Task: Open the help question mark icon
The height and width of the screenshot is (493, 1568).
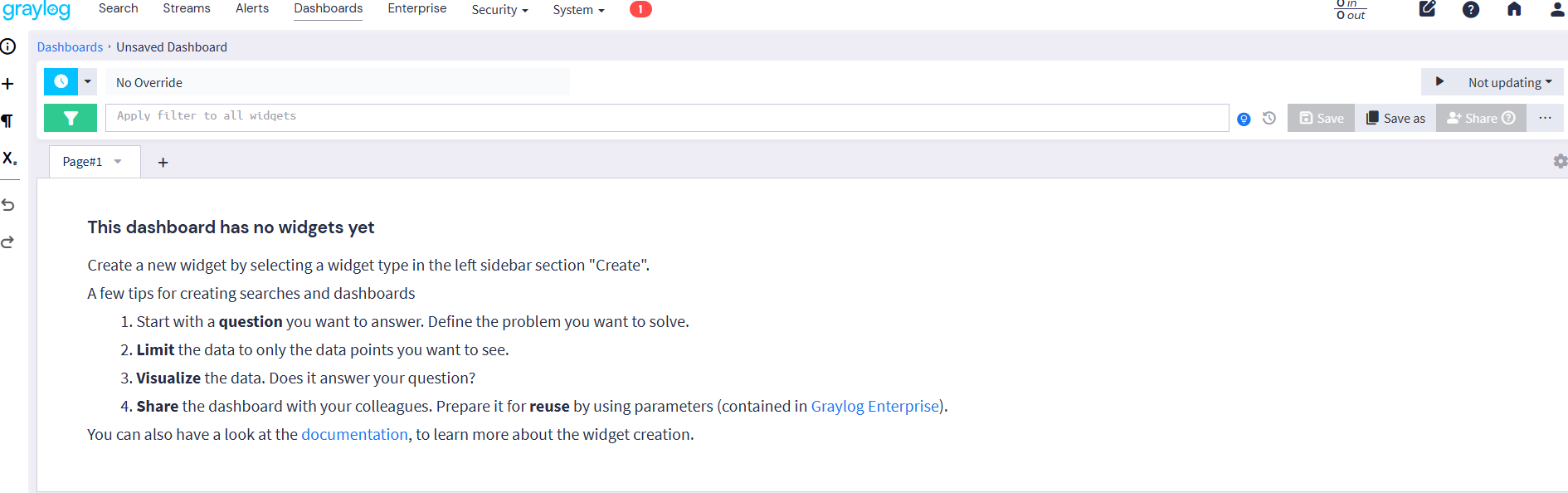Action: [1470, 10]
